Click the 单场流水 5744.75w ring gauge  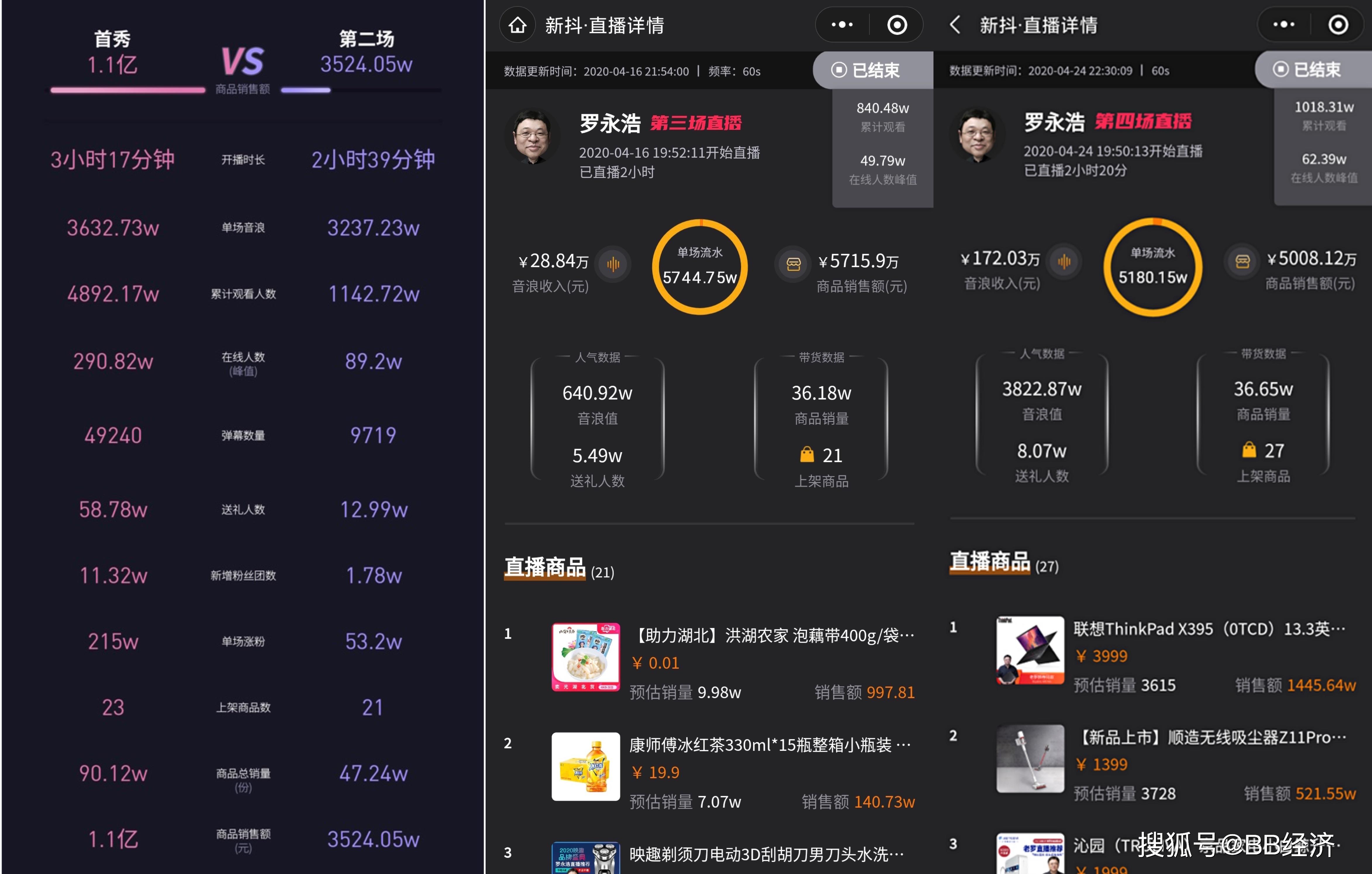(x=700, y=267)
